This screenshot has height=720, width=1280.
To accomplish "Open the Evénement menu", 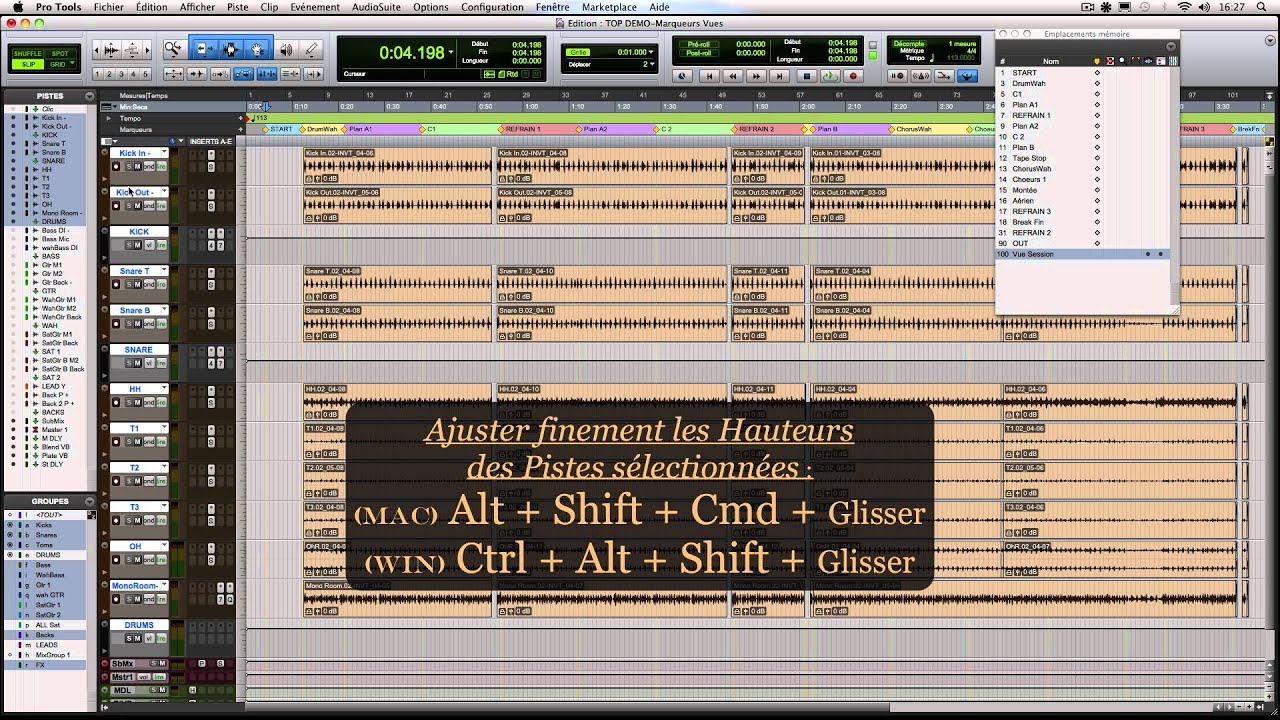I will 315,7.
